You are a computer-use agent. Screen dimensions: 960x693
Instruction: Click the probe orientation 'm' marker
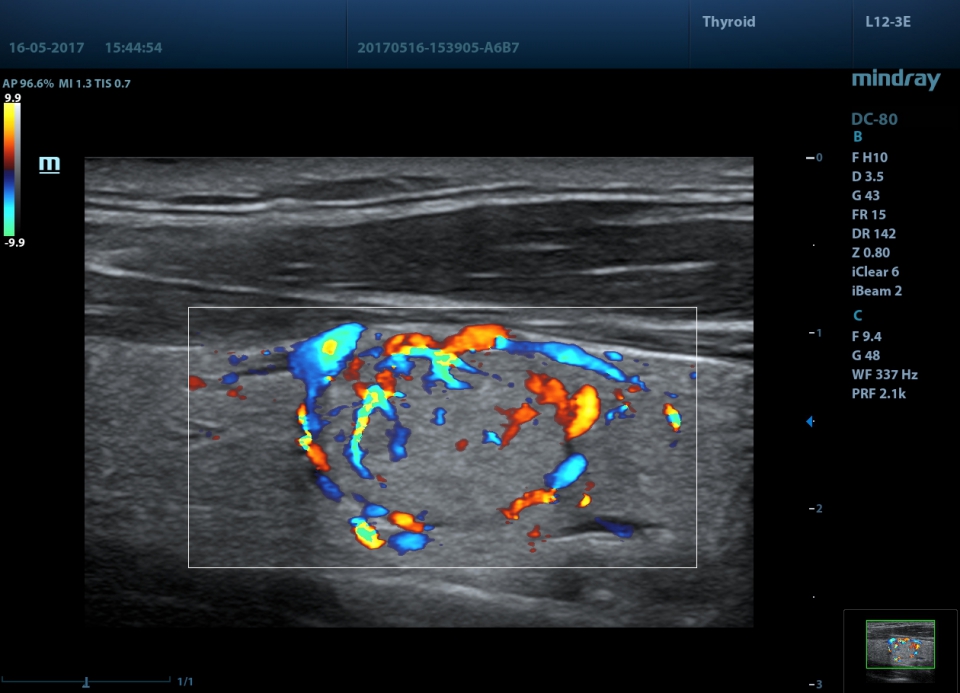[x=49, y=164]
